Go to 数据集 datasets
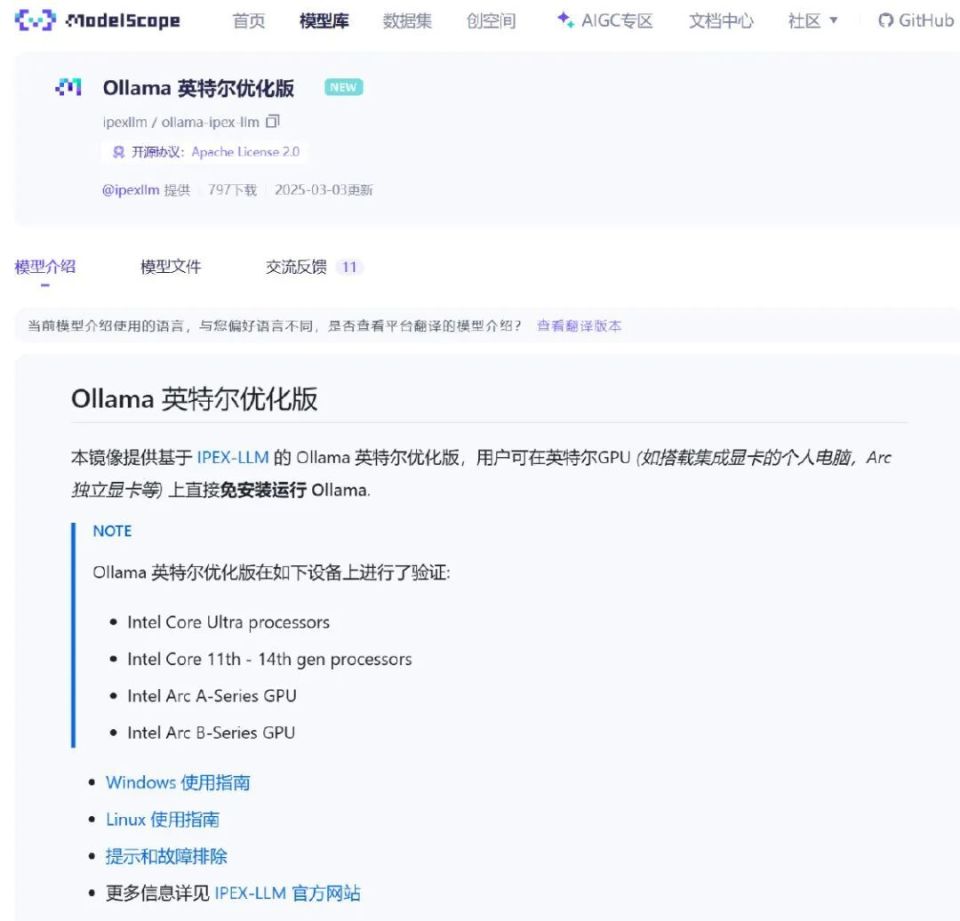This screenshot has width=960, height=921. pos(407,21)
